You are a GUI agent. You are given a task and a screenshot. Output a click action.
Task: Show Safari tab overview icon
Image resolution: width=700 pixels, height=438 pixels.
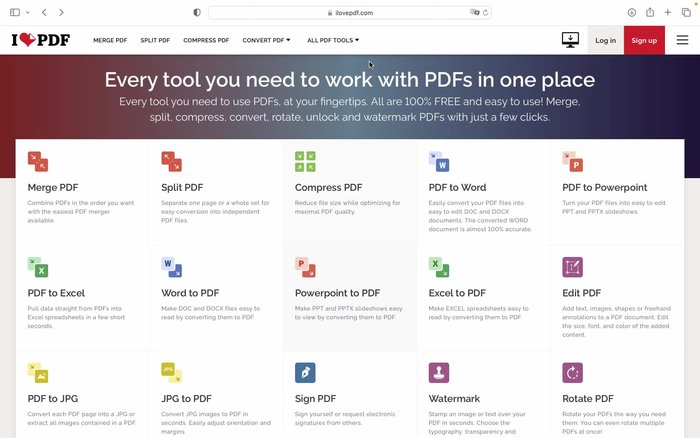(686, 13)
